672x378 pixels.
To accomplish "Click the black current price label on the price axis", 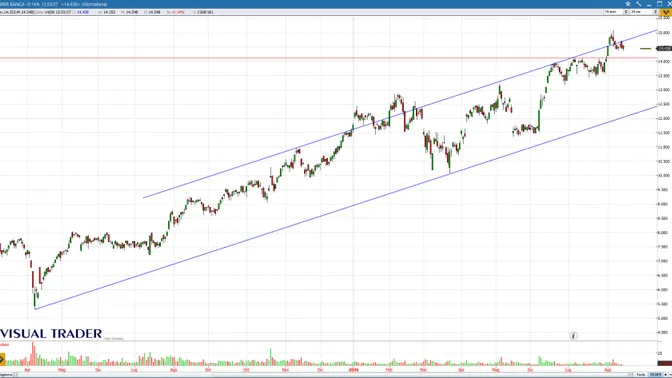I will 664,48.
